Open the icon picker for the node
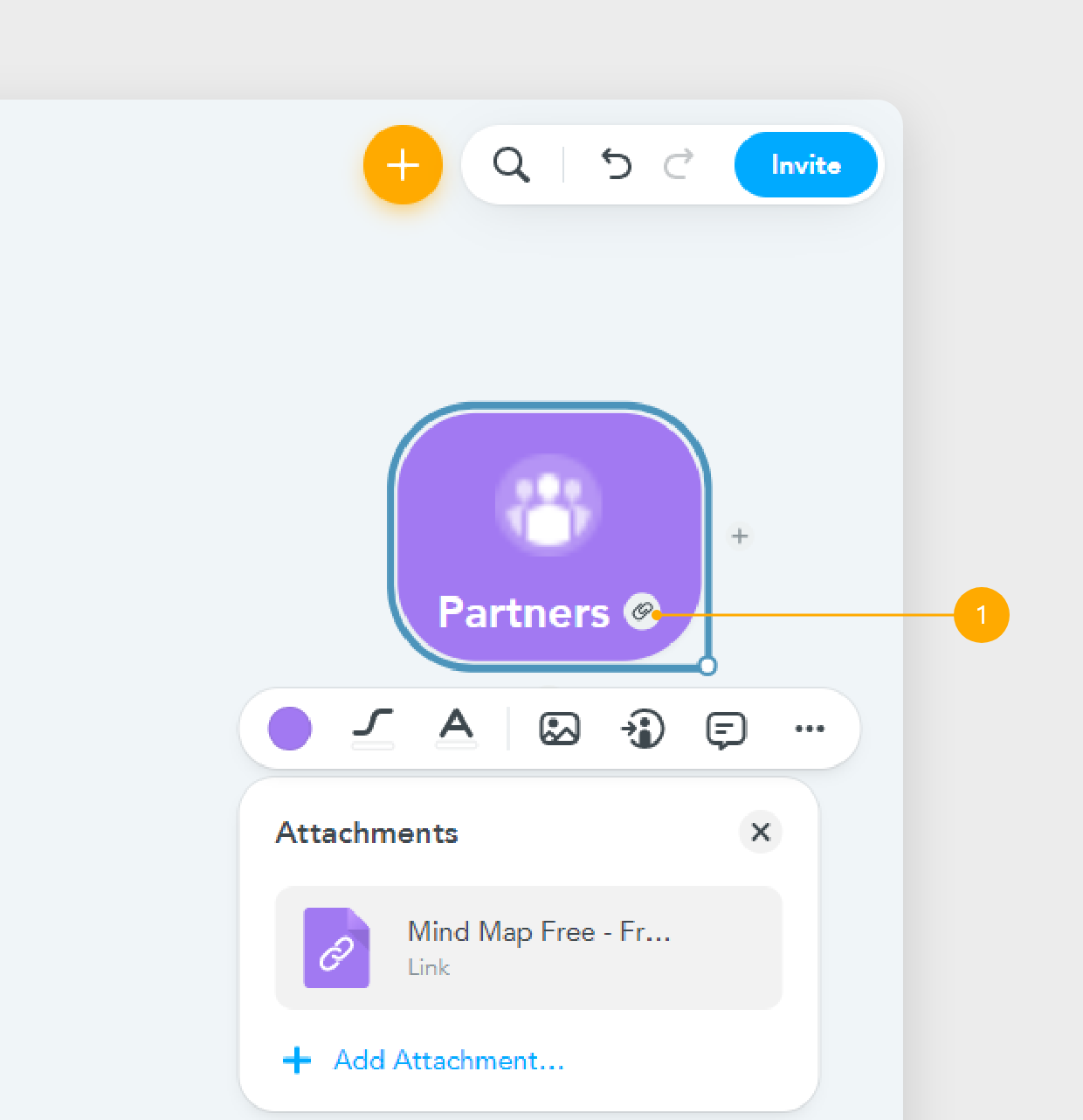Screen dimensions: 1083x1120 [x=643, y=728]
